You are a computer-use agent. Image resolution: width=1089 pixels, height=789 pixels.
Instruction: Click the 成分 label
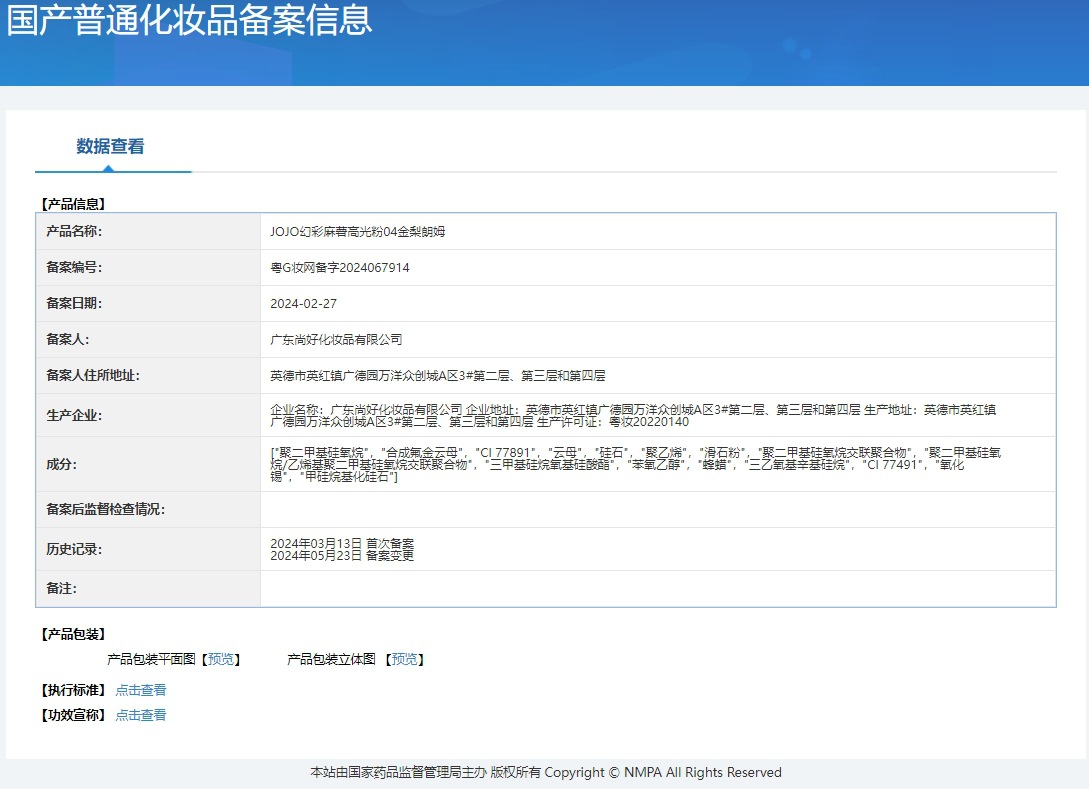pos(62,464)
